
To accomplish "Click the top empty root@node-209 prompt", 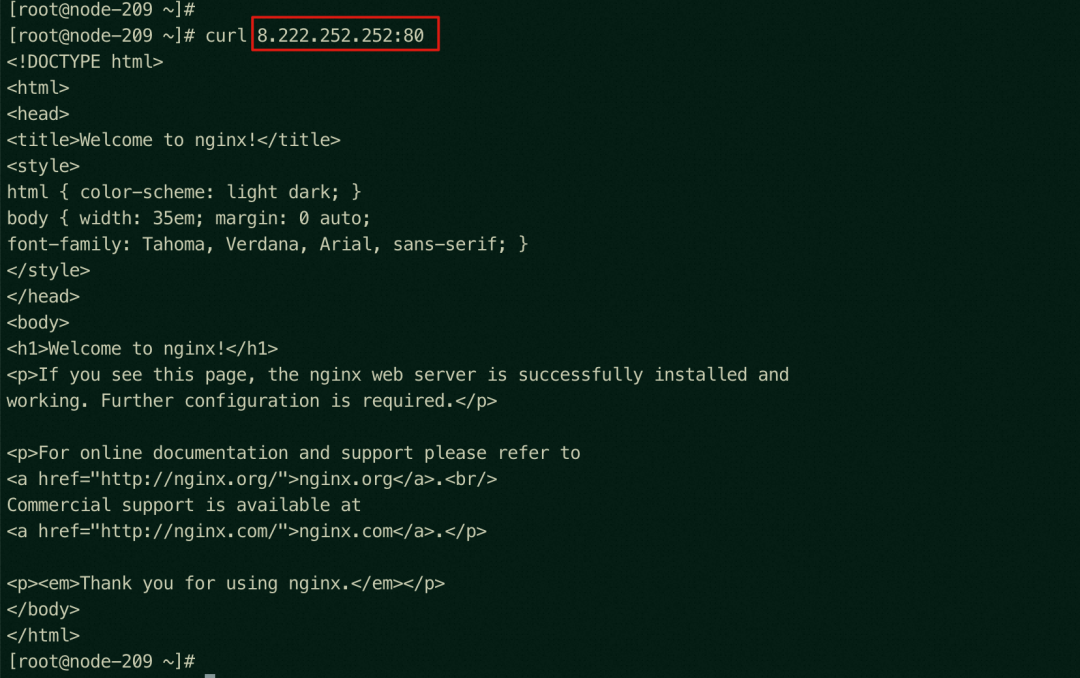I will (101, 9).
